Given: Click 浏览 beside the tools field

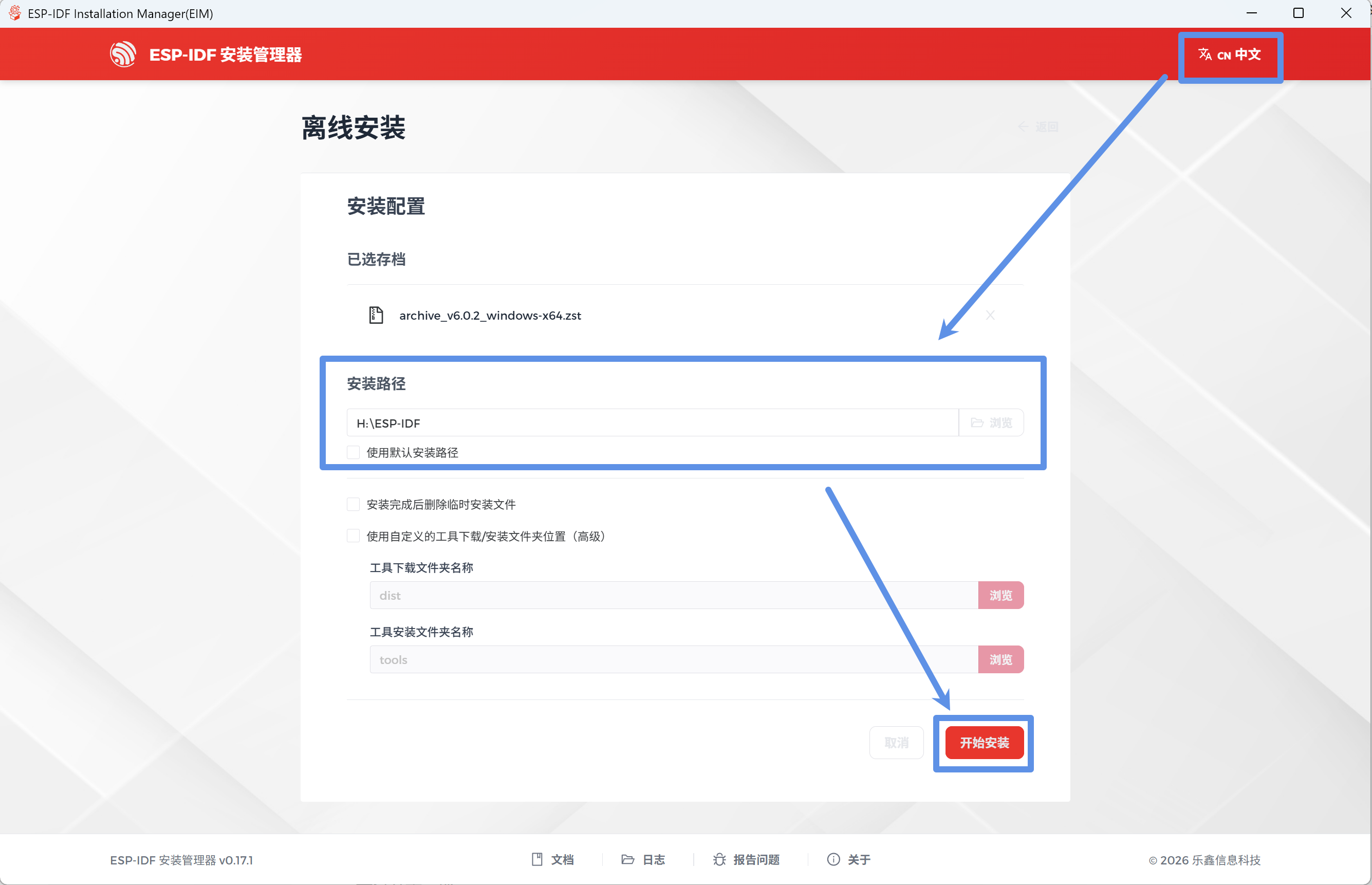Looking at the screenshot, I should pos(1001,660).
